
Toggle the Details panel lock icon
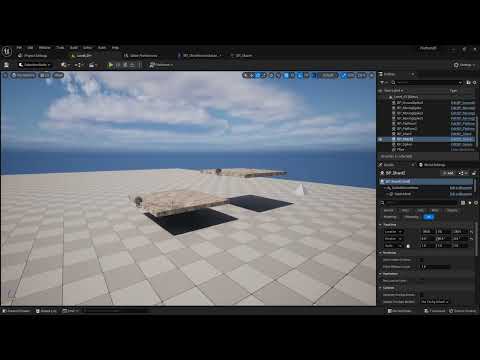474,173
